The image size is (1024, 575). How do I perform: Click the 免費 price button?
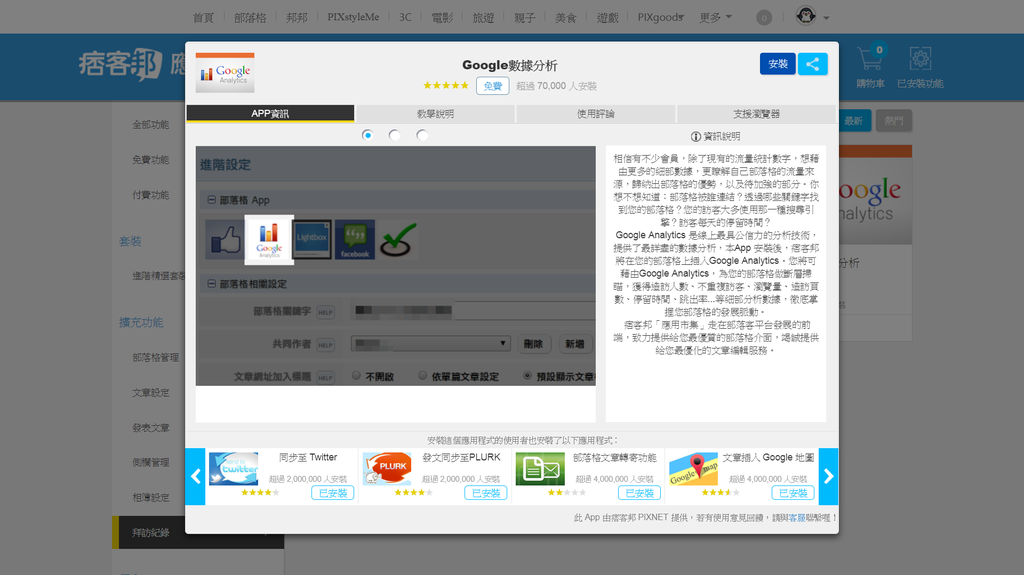pos(492,86)
